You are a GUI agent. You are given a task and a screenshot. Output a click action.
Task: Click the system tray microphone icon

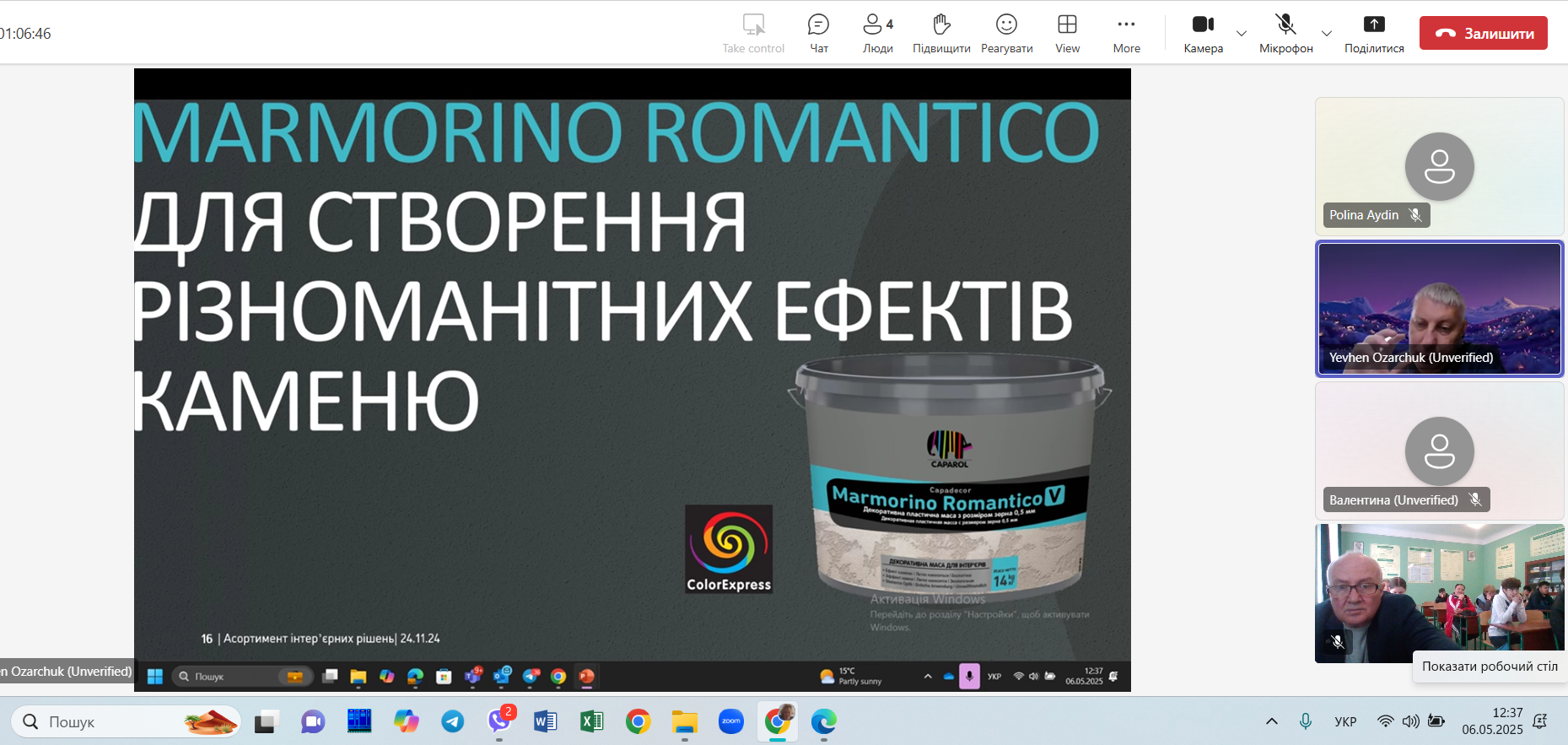1306,721
